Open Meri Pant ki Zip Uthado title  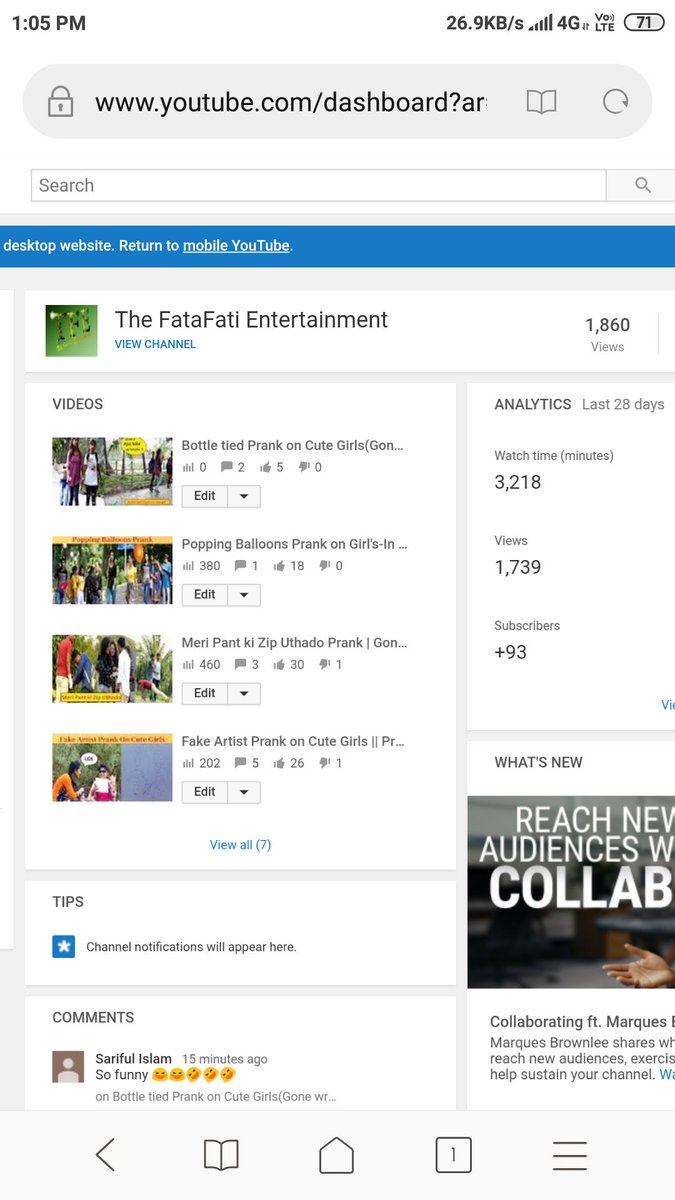294,643
